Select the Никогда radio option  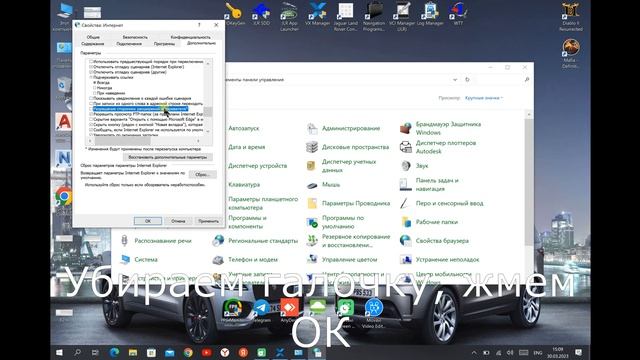point(95,88)
